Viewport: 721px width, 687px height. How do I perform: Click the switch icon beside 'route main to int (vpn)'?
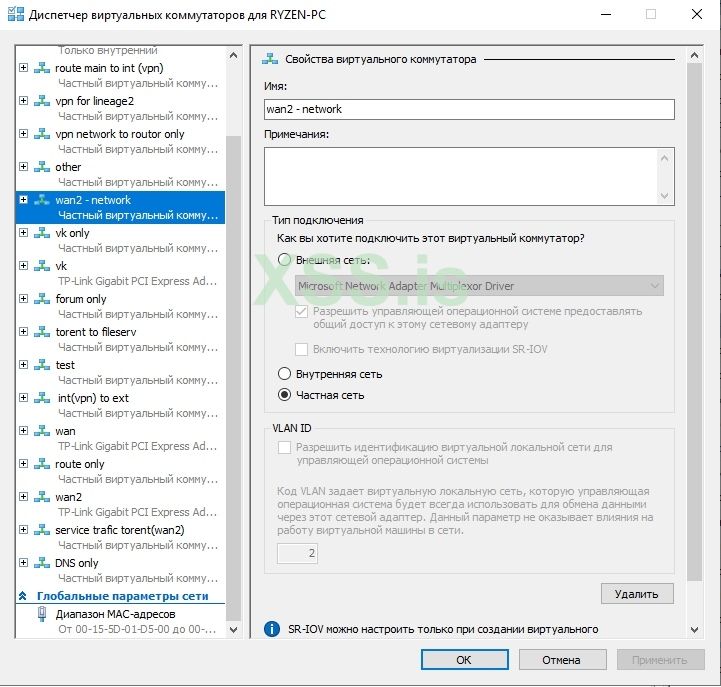point(42,68)
